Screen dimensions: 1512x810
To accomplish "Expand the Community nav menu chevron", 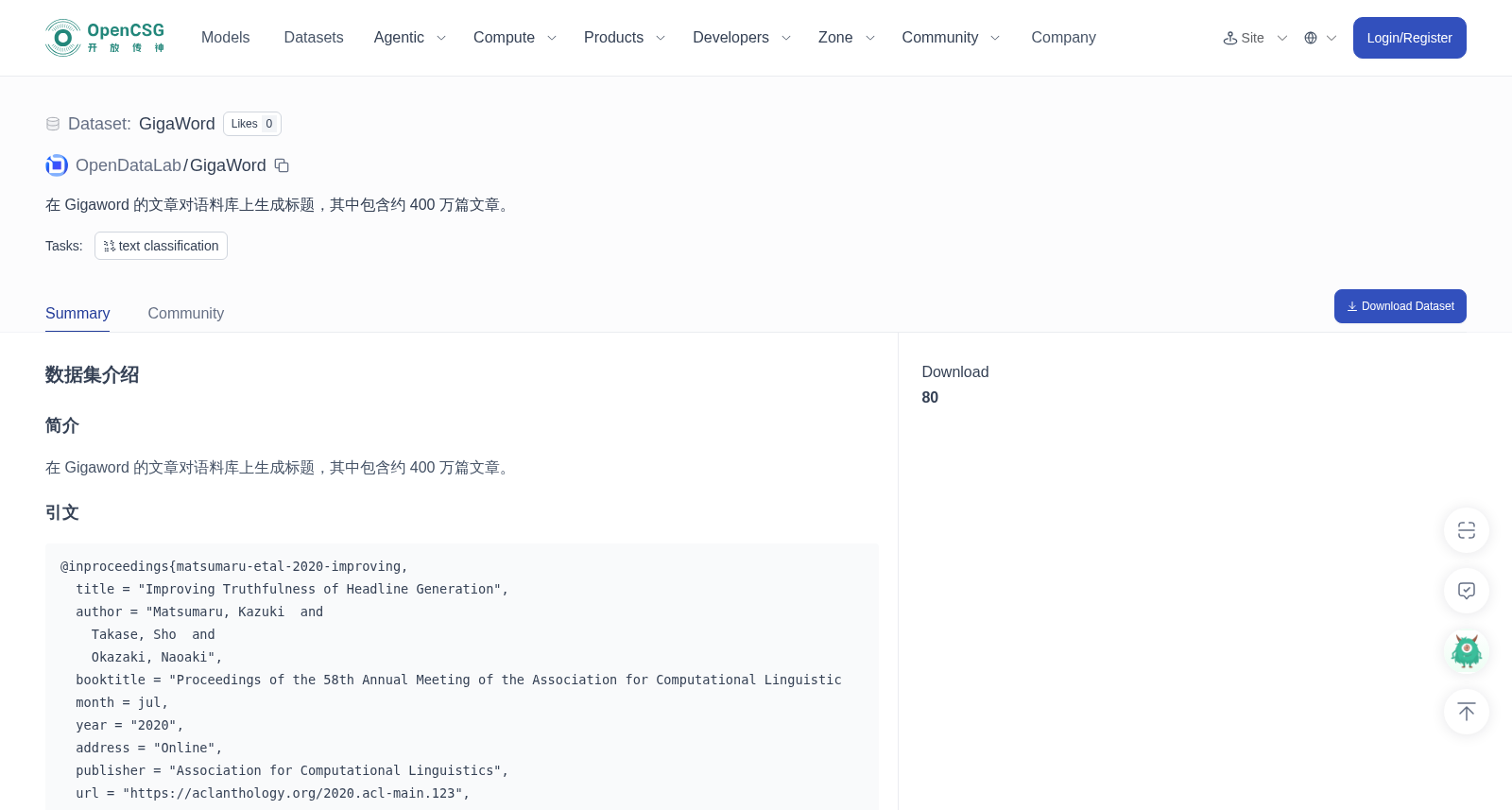I will tap(995, 38).
